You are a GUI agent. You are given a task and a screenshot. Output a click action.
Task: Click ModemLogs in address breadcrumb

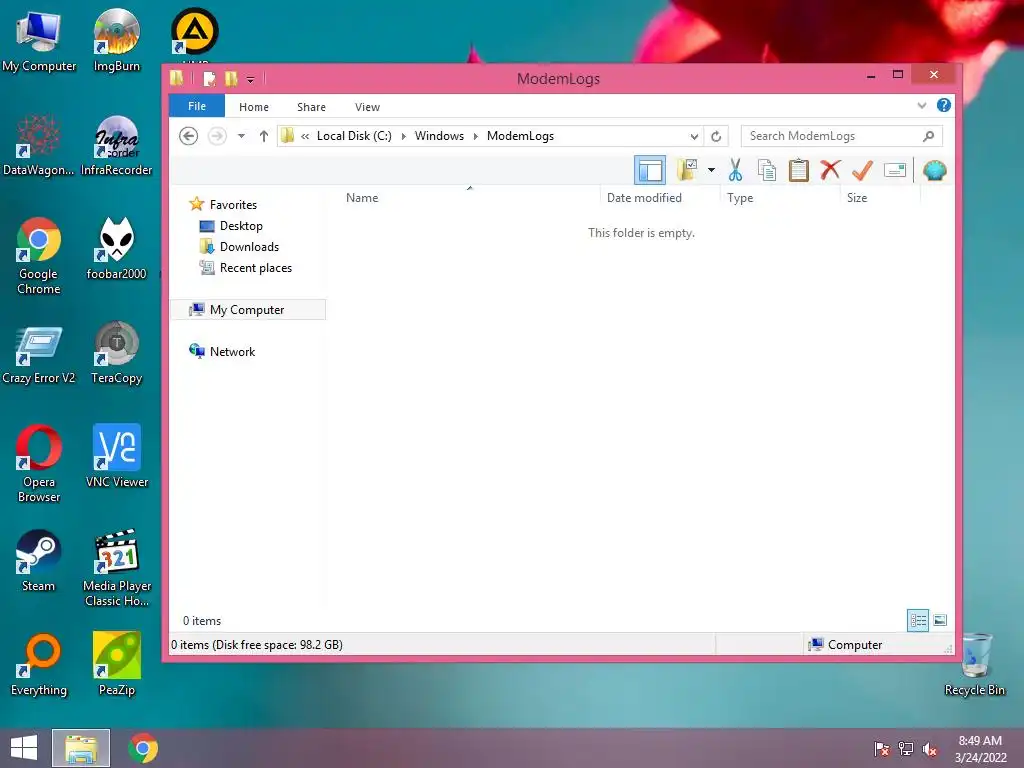[x=520, y=136]
